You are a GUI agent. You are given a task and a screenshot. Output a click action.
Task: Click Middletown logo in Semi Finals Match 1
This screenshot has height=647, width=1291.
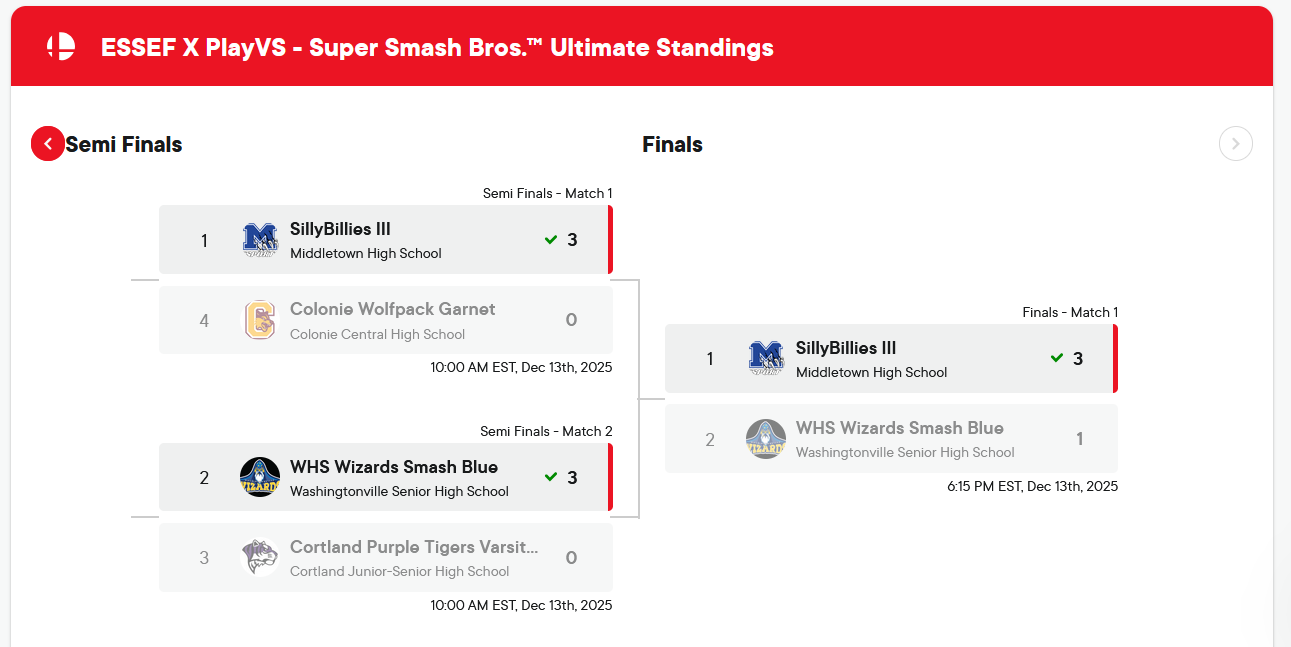(x=260, y=240)
